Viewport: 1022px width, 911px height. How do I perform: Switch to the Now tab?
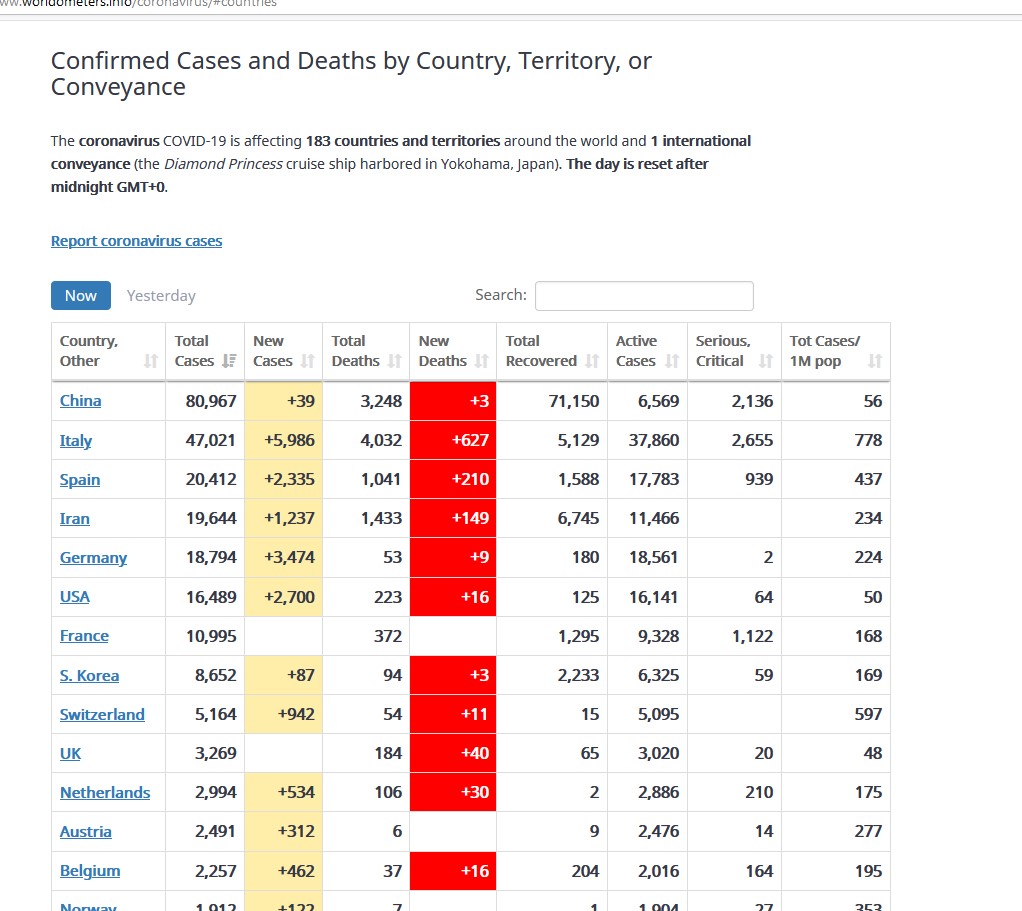[x=81, y=295]
